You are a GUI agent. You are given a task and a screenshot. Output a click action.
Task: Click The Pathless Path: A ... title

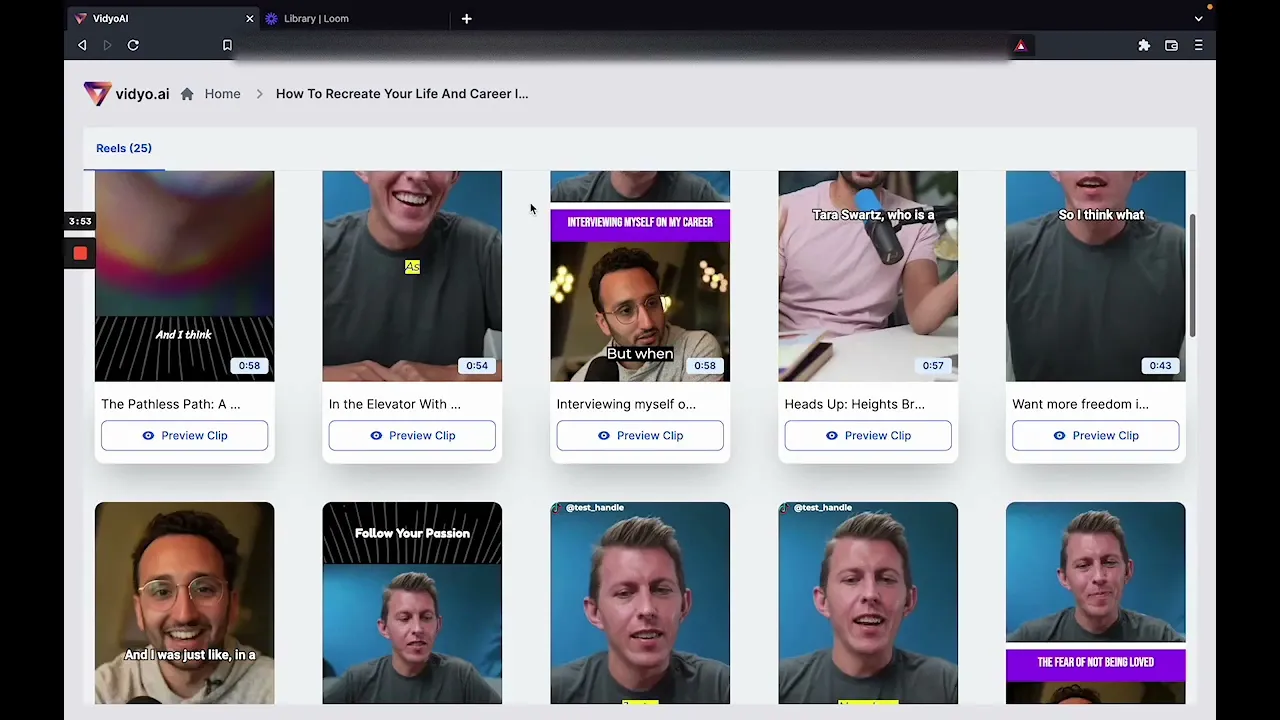click(171, 404)
